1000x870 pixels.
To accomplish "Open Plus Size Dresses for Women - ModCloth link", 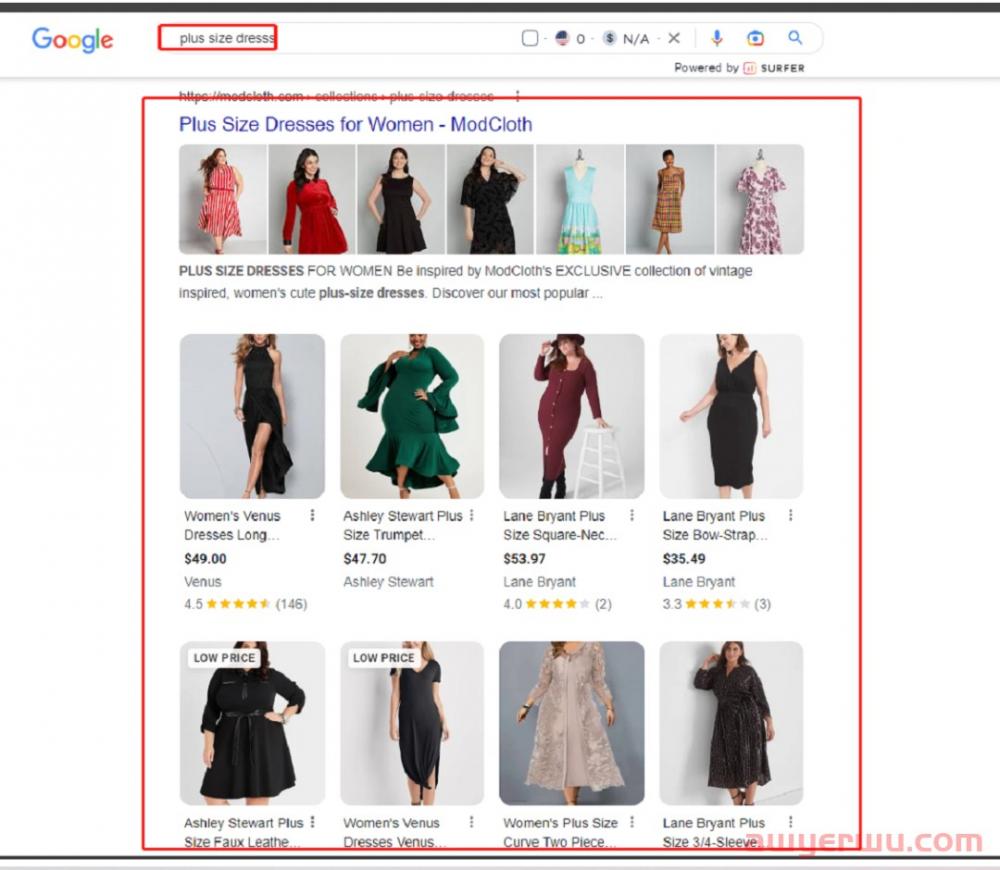I will click(355, 124).
